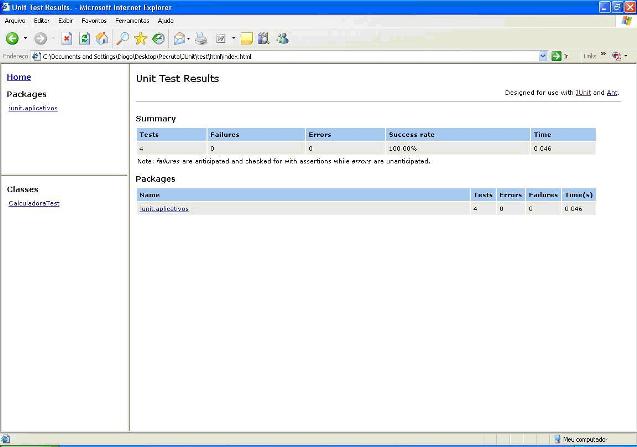Refresh the page with the Refresh icon

pyautogui.click(x=84, y=39)
